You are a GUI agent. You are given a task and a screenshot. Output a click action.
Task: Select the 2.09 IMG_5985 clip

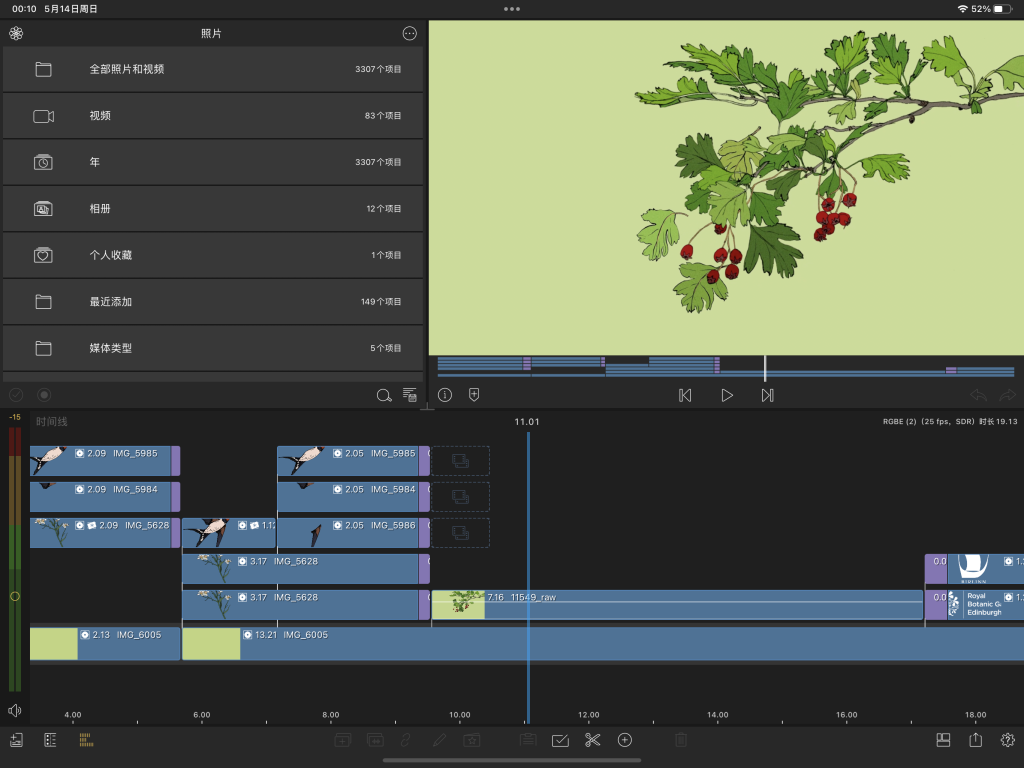(x=104, y=460)
